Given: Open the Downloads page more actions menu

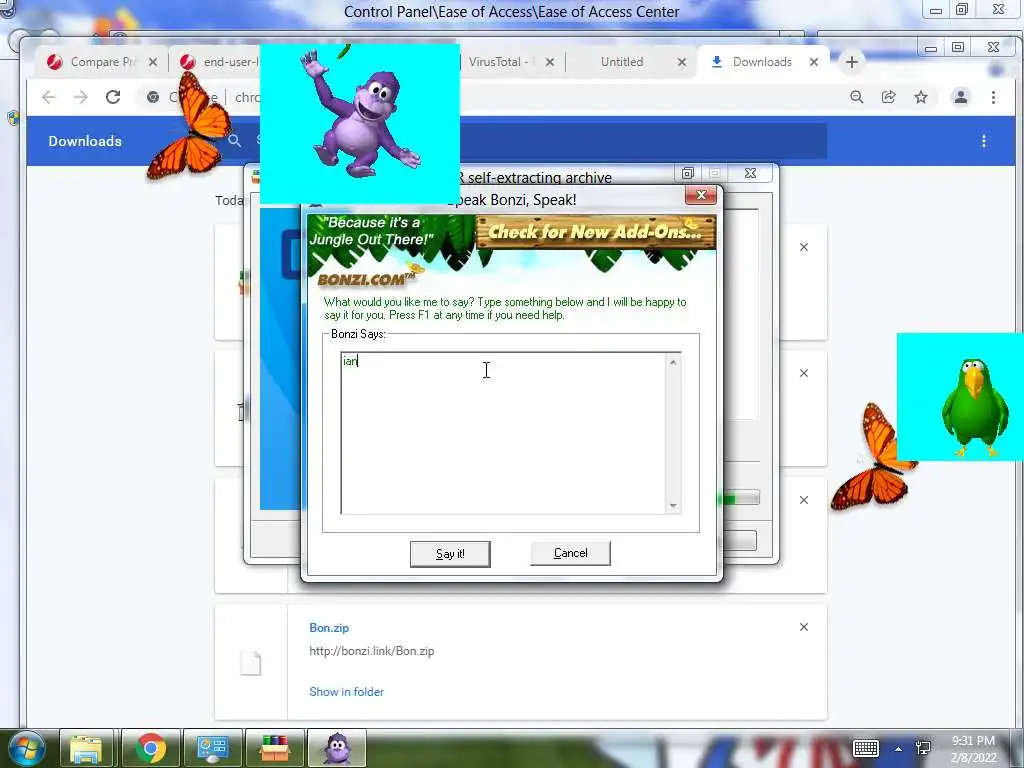Looking at the screenshot, I should click(984, 141).
